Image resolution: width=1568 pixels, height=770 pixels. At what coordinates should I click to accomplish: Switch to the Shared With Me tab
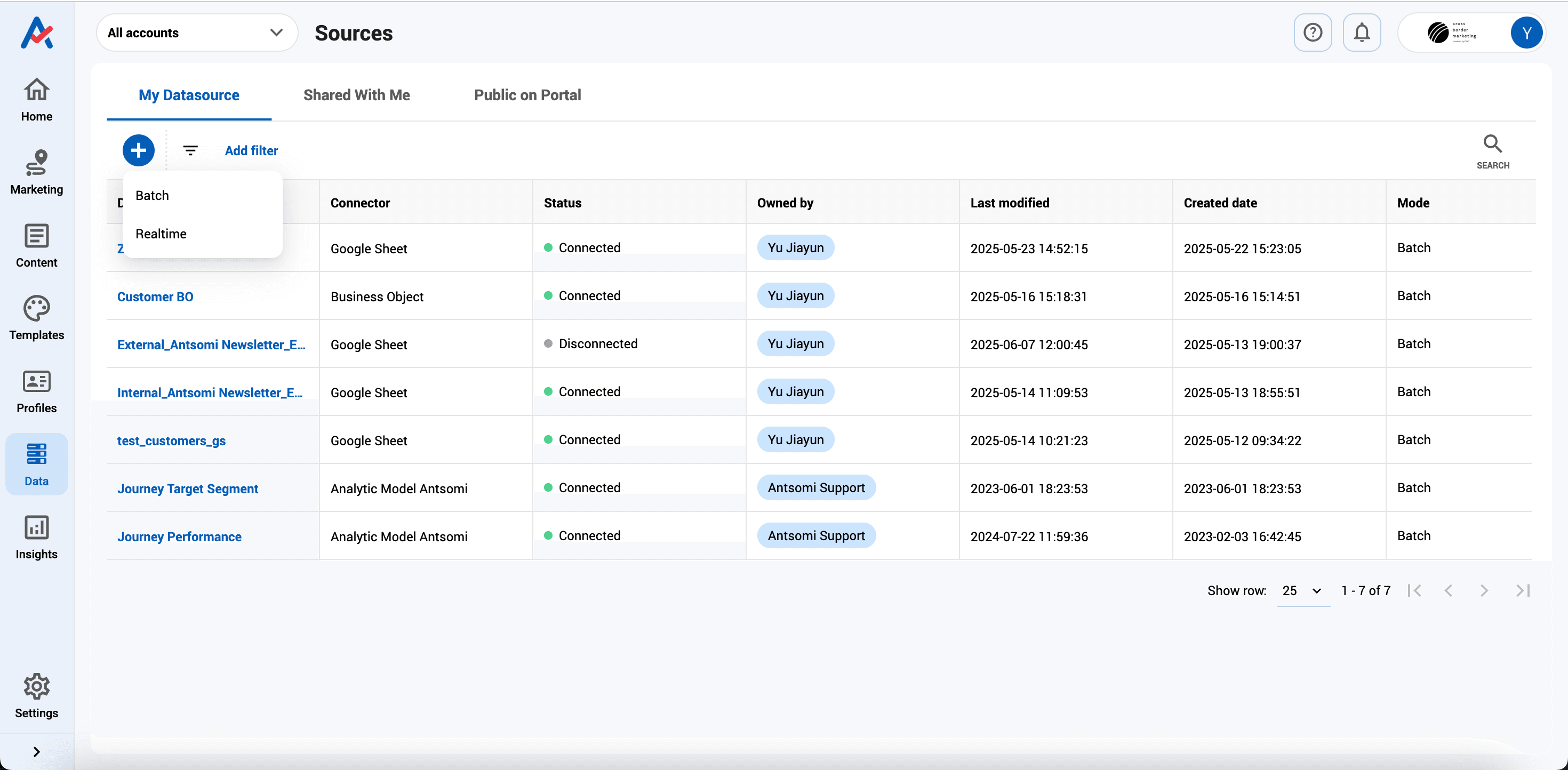tap(356, 95)
